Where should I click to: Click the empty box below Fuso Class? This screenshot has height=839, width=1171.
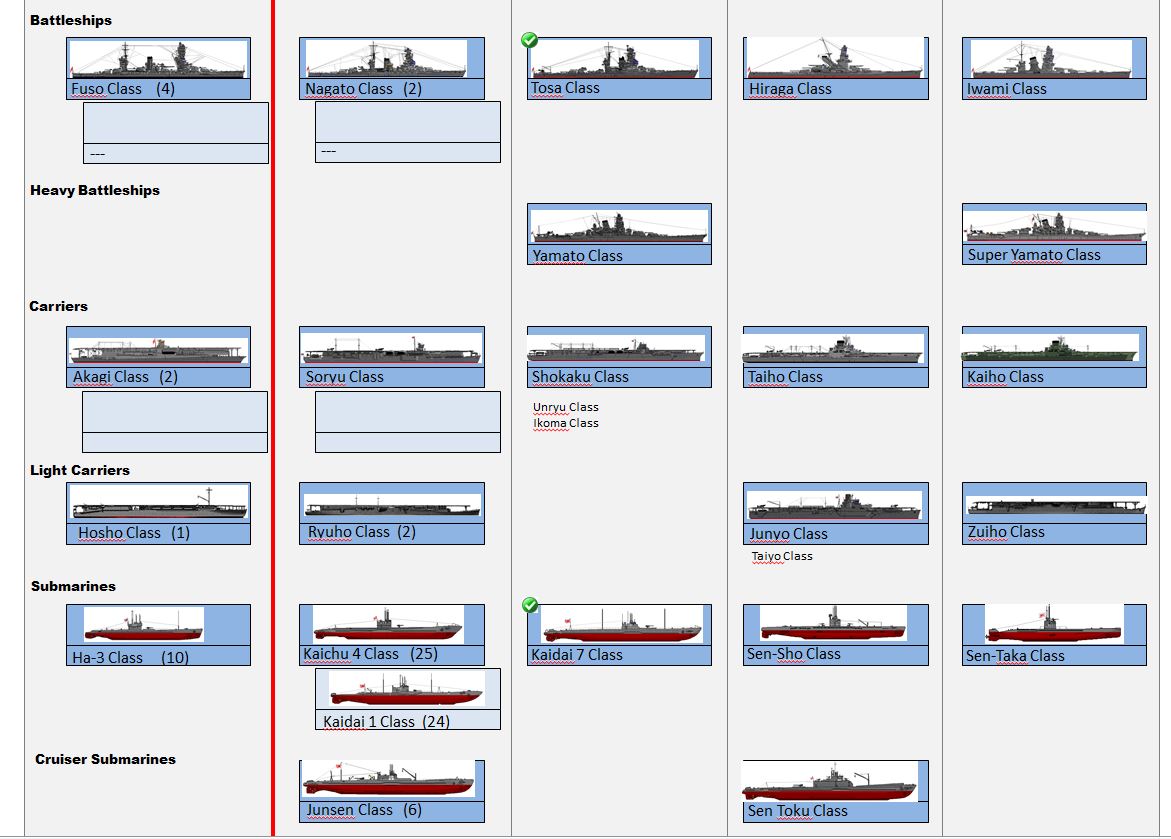176,123
